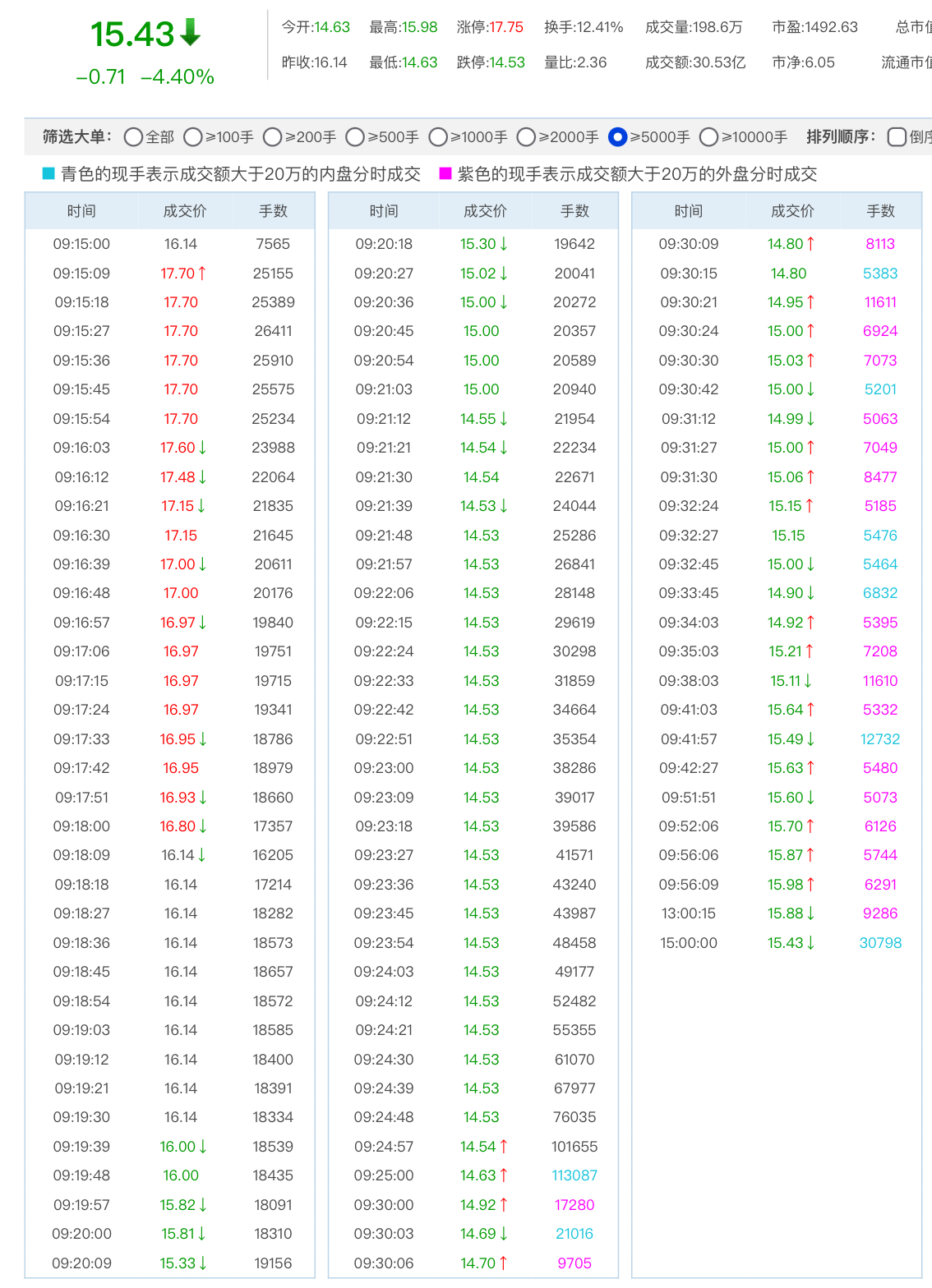This screenshot has width=932, height=1288.
Task: Click the change percentage -4.40%
Action: click(x=178, y=77)
